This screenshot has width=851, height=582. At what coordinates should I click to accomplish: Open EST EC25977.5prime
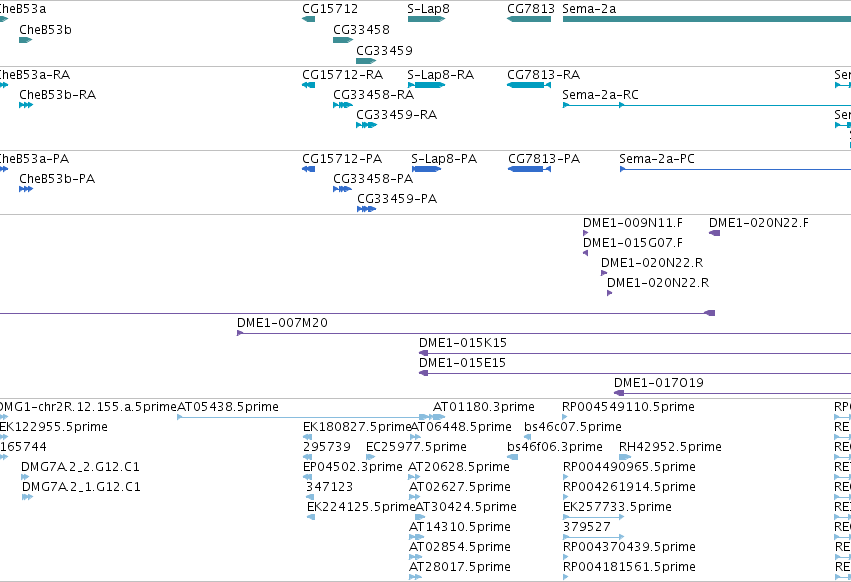point(416,447)
